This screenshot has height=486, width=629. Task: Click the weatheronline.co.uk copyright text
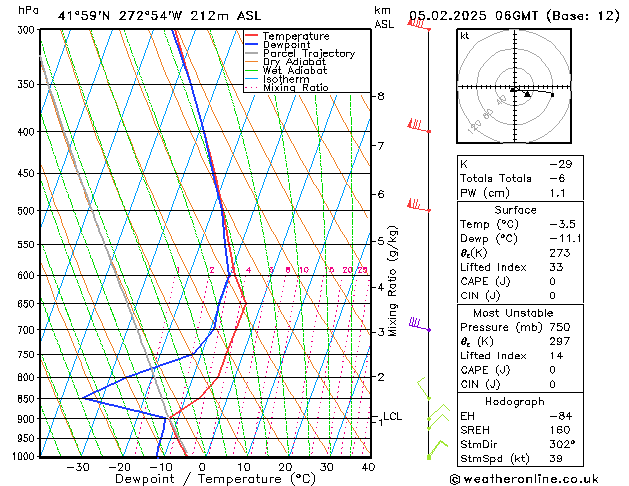(x=524, y=479)
